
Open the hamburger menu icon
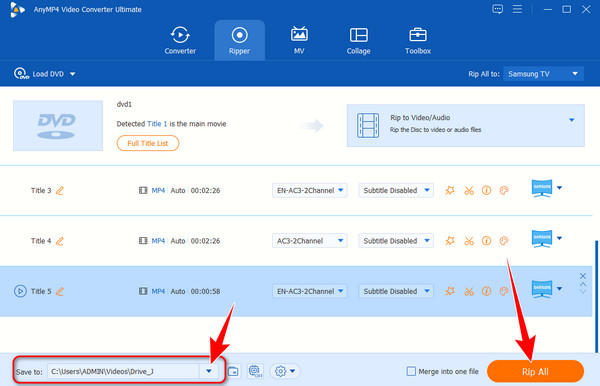[x=517, y=9]
